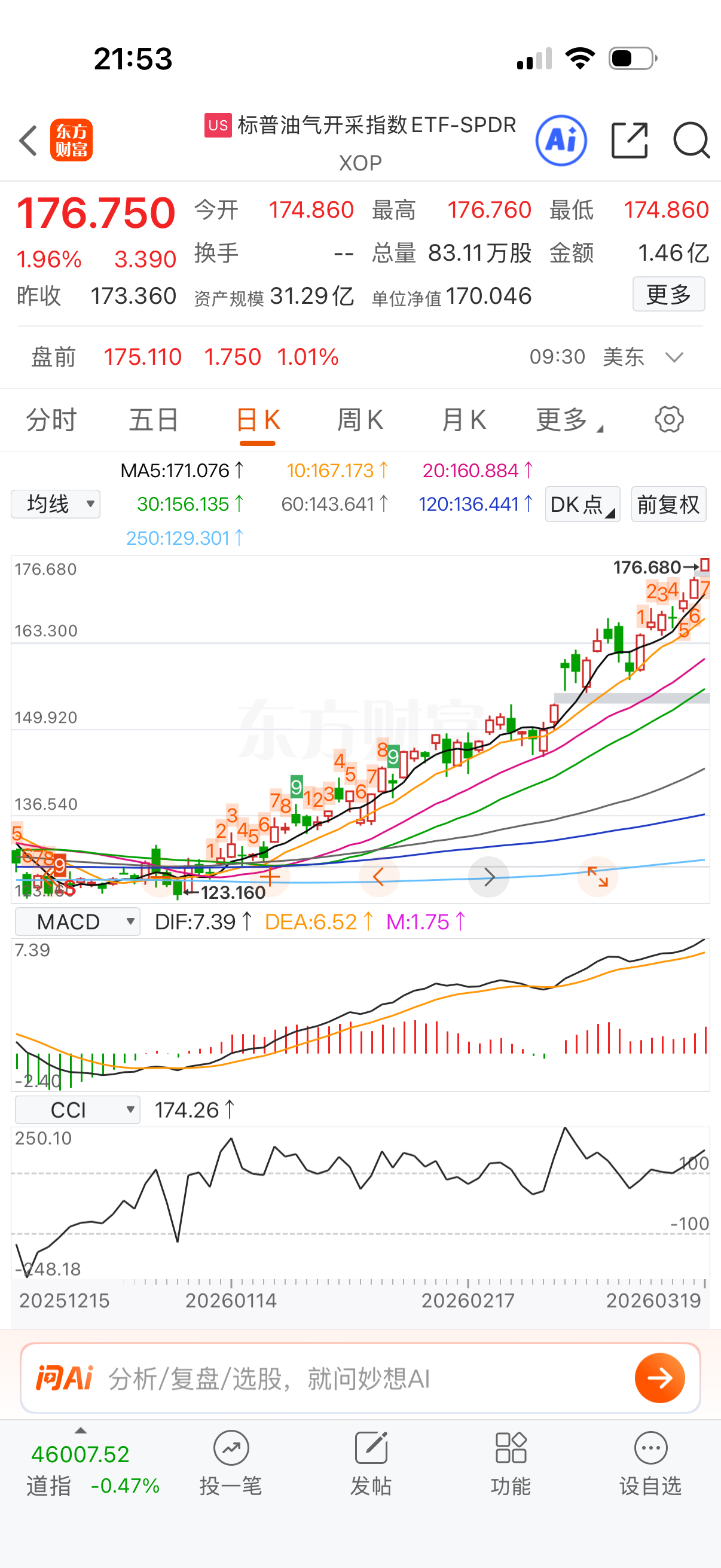
Task: Tap the 120:136.441 moving average label
Action: click(x=476, y=504)
